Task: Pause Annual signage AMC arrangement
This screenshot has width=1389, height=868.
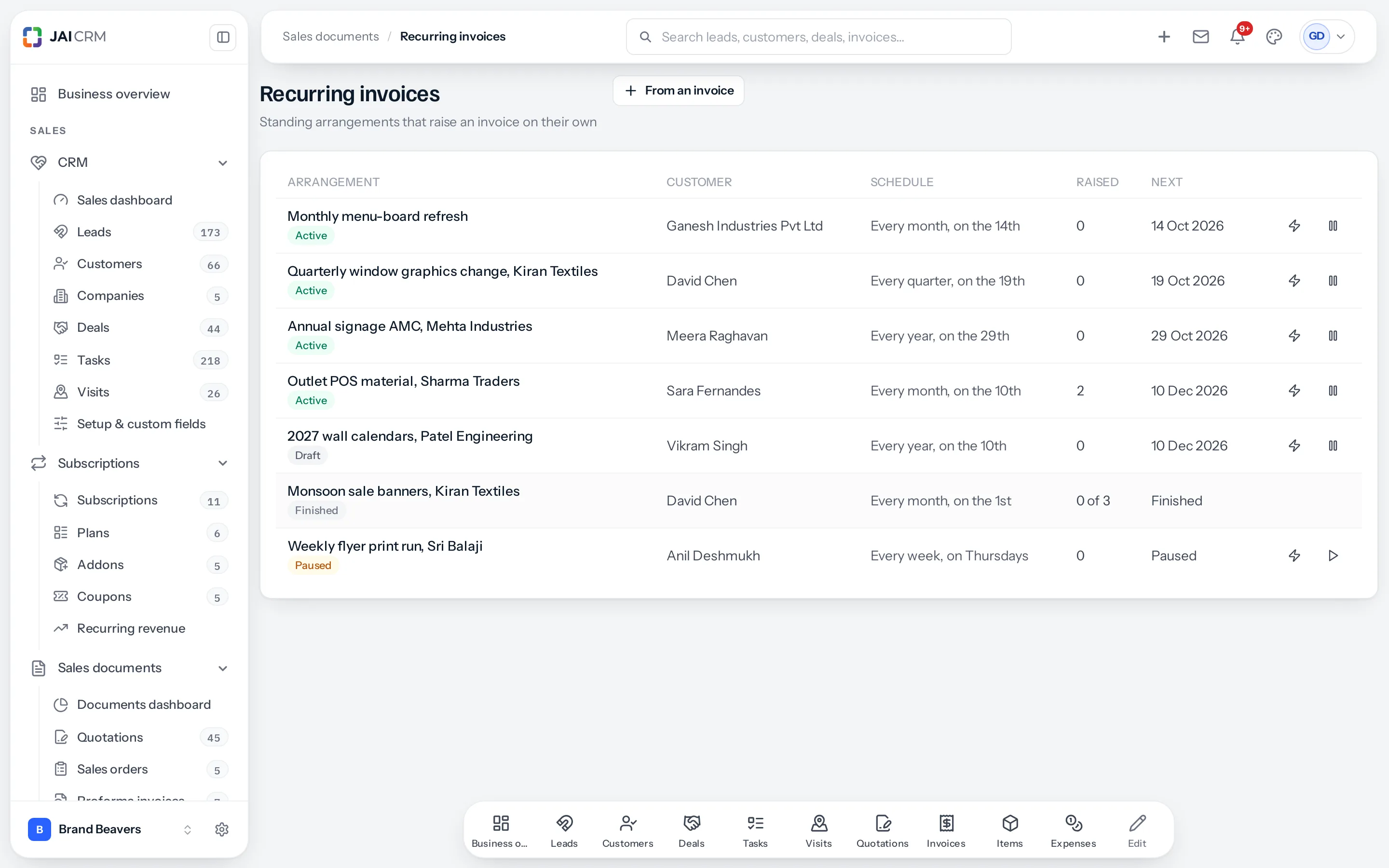Action: click(x=1333, y=336)
